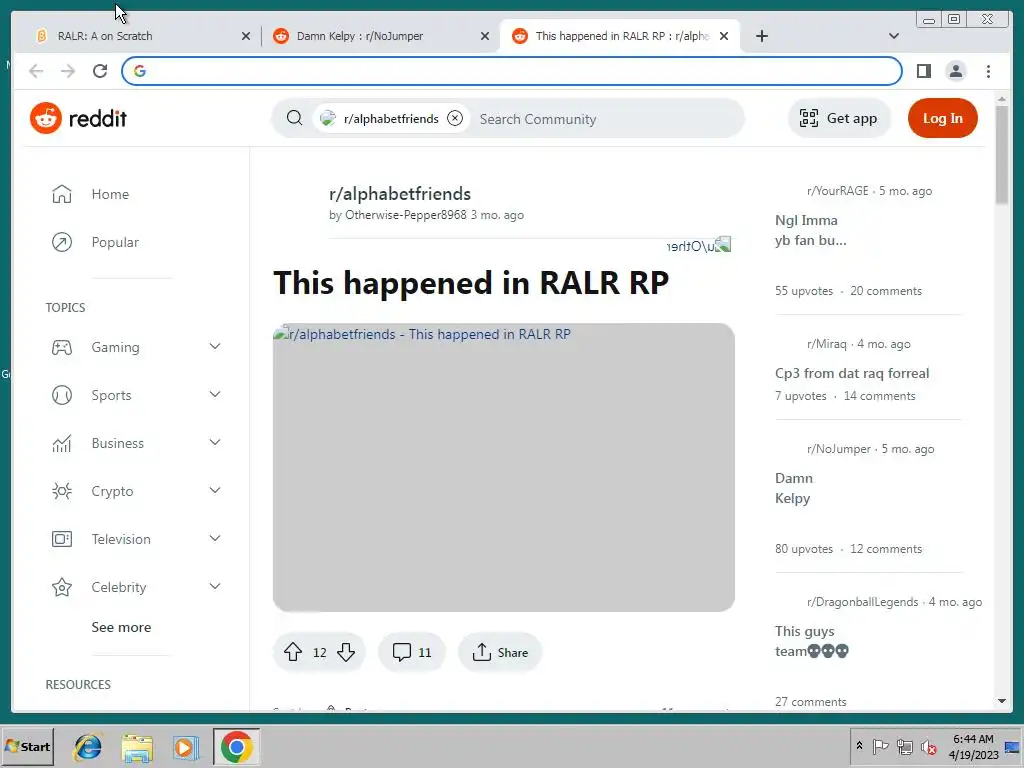Expand the Sports topic
This screenshot has height=768, width=1024.
click(x=215, y=394)
